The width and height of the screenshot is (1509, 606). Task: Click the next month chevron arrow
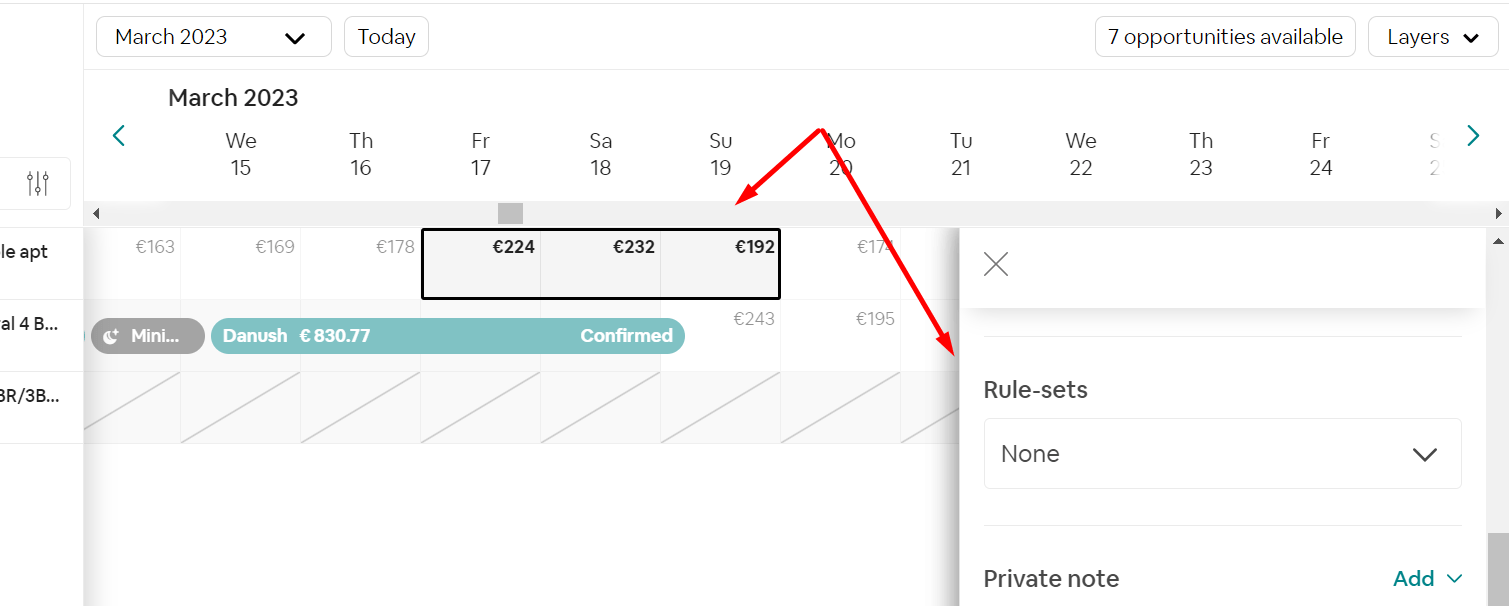1472,135
